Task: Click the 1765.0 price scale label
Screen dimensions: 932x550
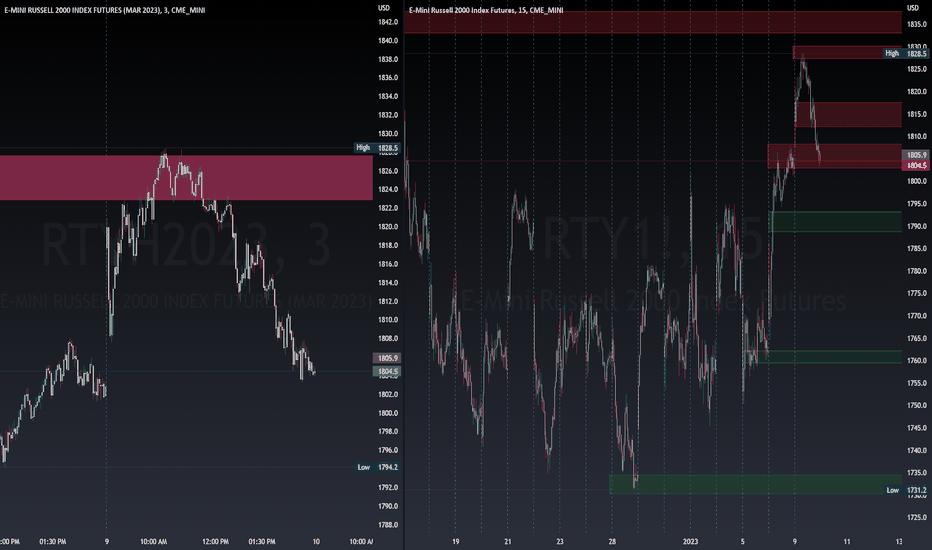Action: click(x=917, y=338)
